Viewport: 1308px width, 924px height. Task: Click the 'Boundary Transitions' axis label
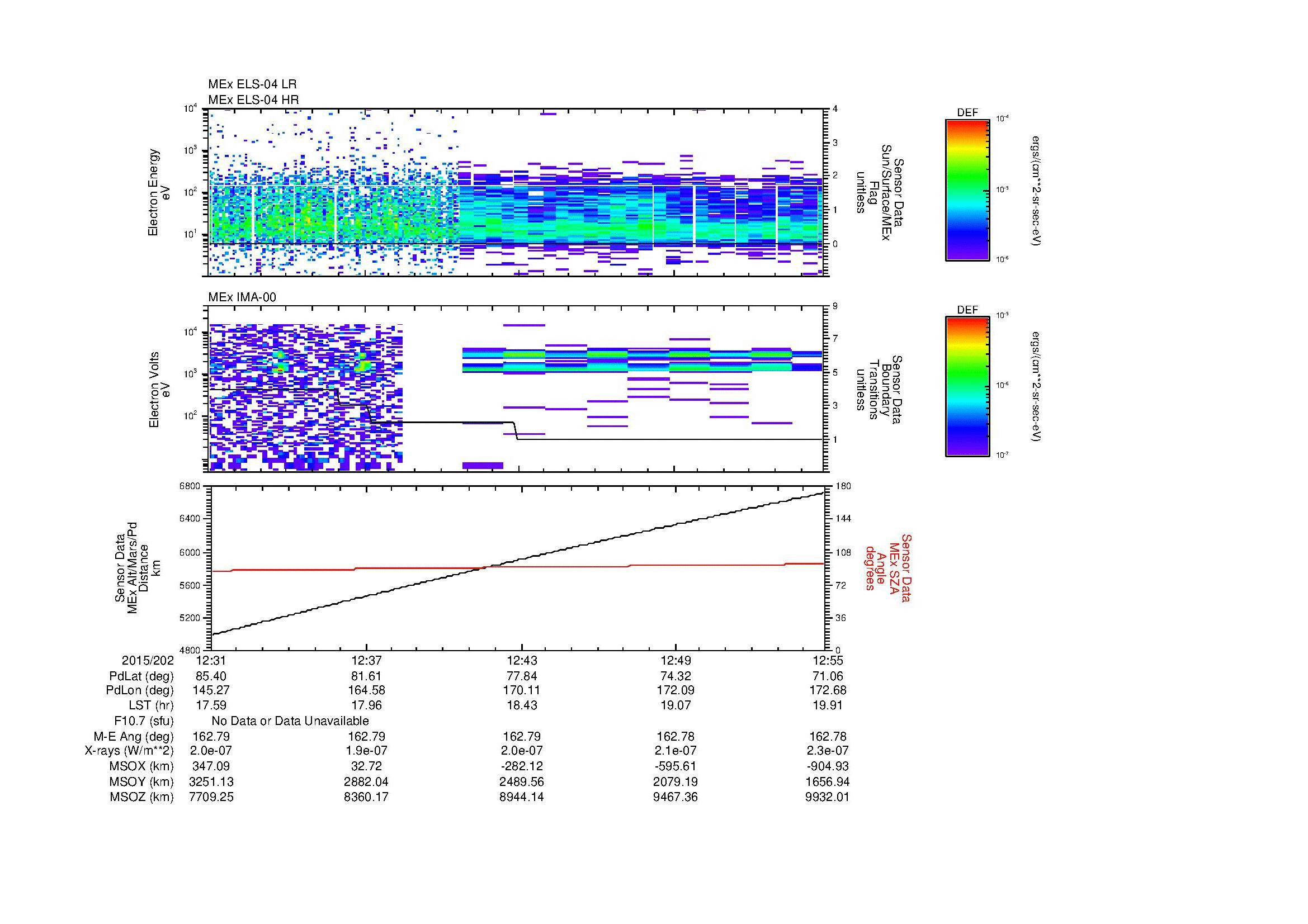click(880, 389)
